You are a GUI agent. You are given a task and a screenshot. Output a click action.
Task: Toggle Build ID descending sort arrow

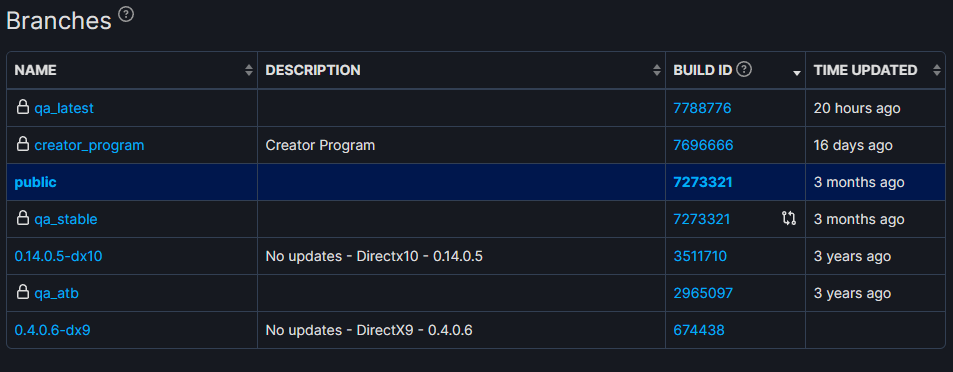point(797,73)
